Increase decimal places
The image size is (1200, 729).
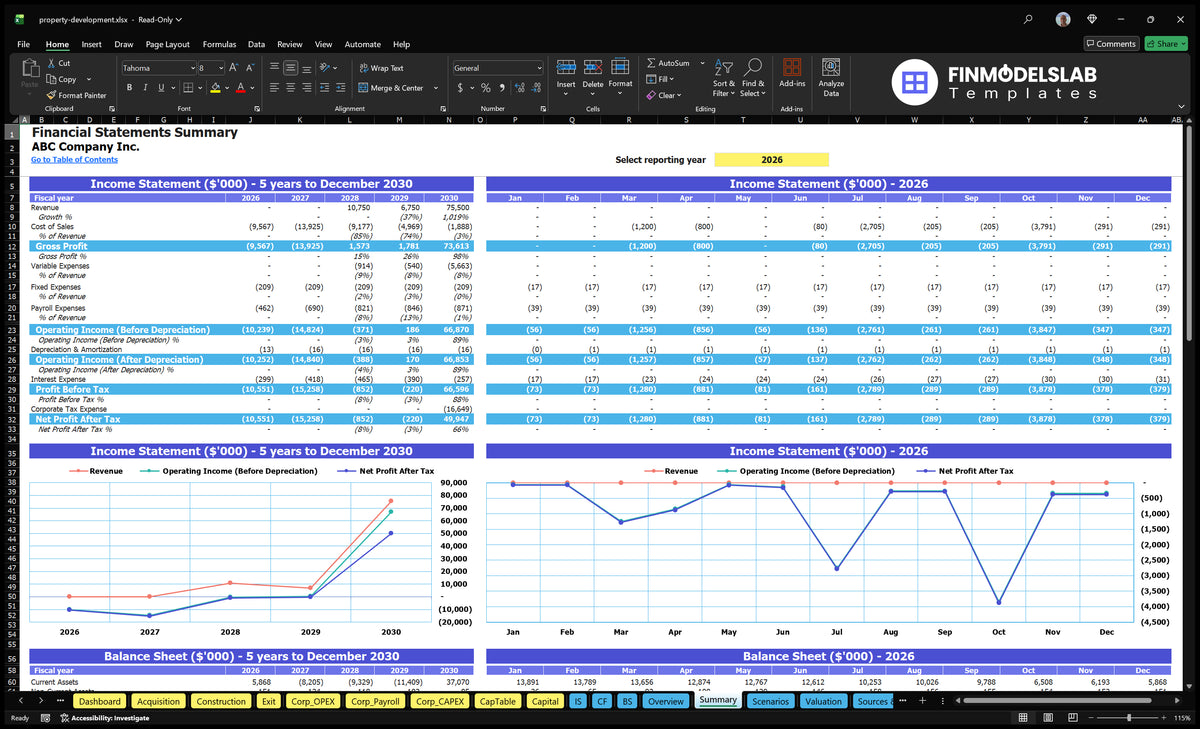pyautogui.click(x=520, y=88)
